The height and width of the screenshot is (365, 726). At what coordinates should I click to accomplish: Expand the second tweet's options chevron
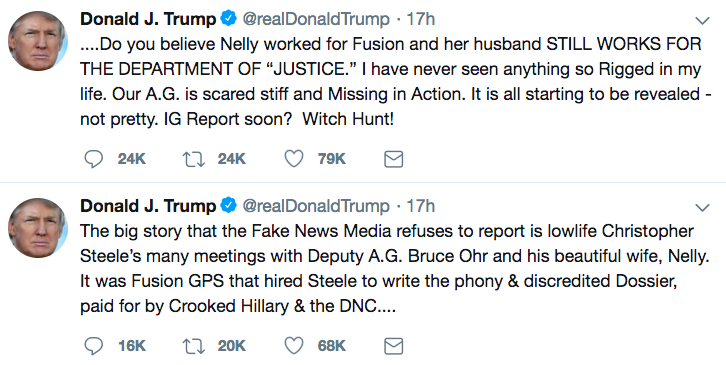point(702,208)
